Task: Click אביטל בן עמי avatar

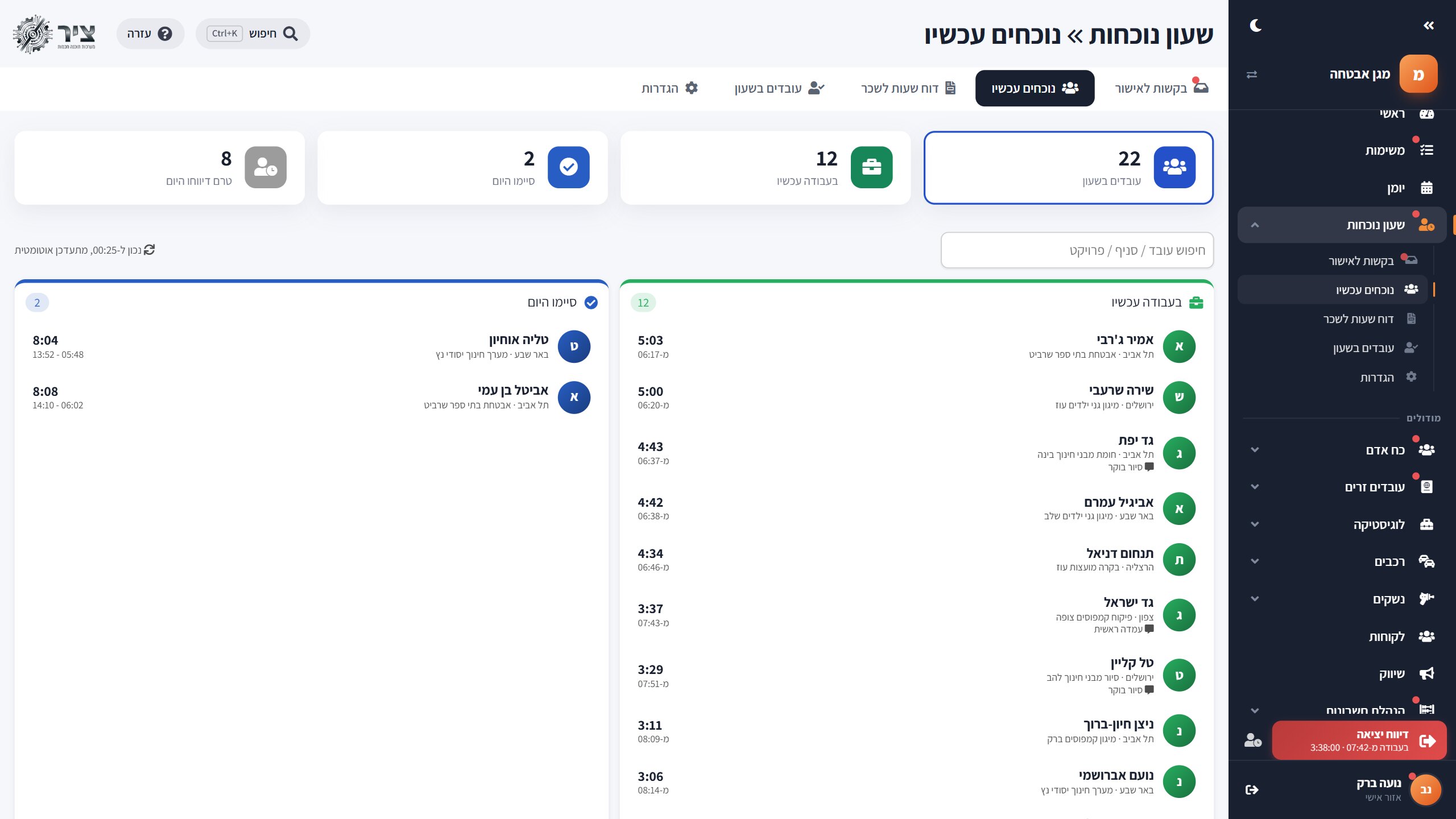Action: point(574,397)
